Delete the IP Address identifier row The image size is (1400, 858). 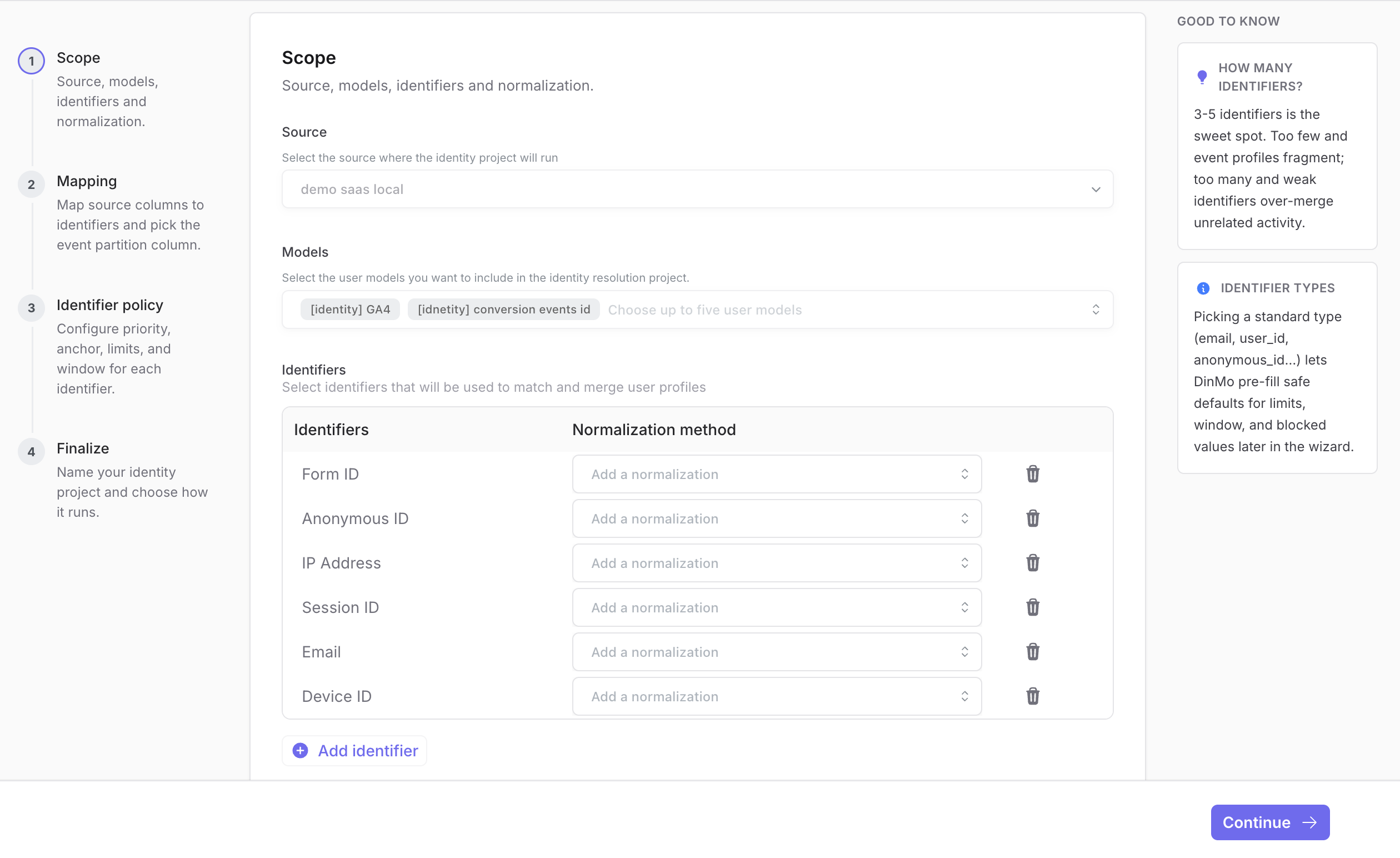1032,562
